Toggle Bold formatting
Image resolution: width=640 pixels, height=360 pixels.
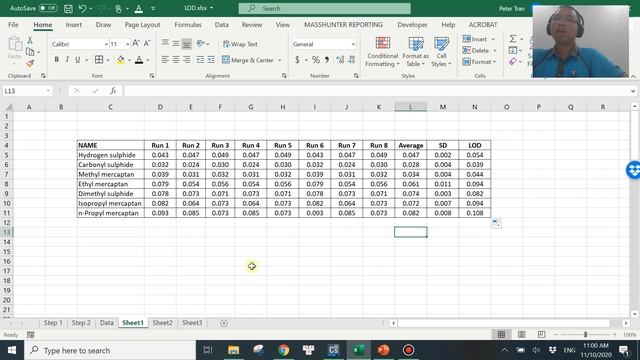point(56,60)
